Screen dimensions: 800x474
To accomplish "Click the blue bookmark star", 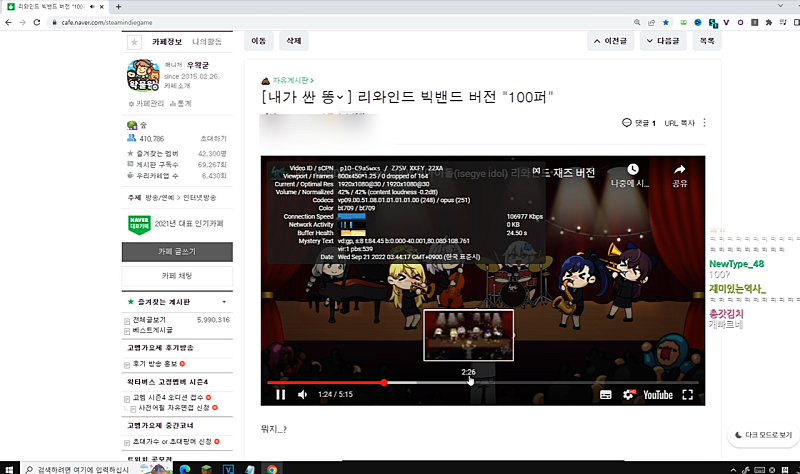I will [666, 22].
